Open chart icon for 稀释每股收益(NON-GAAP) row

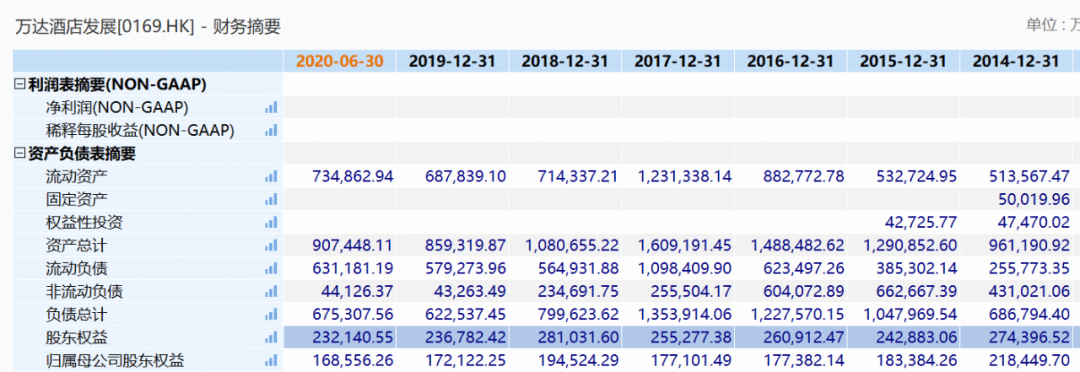click(271, 130)
